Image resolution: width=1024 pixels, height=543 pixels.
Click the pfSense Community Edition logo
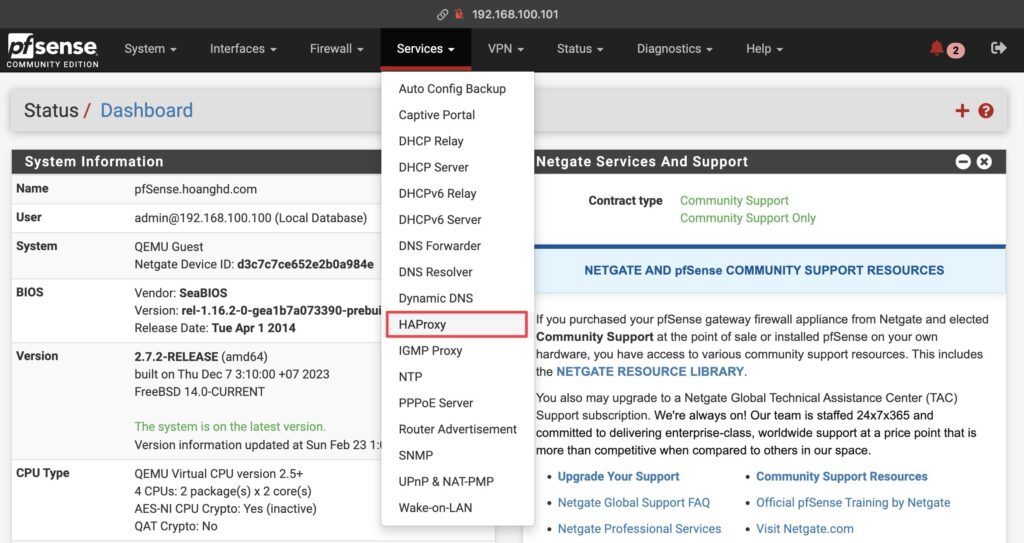[52, 51]
